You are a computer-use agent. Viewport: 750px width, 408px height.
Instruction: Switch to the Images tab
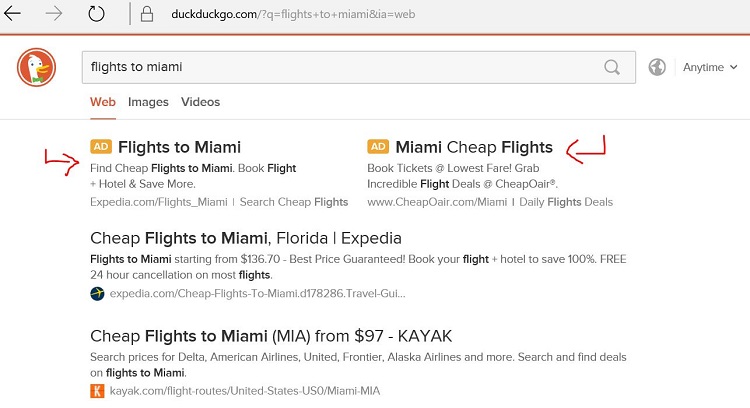click(148, 102)
